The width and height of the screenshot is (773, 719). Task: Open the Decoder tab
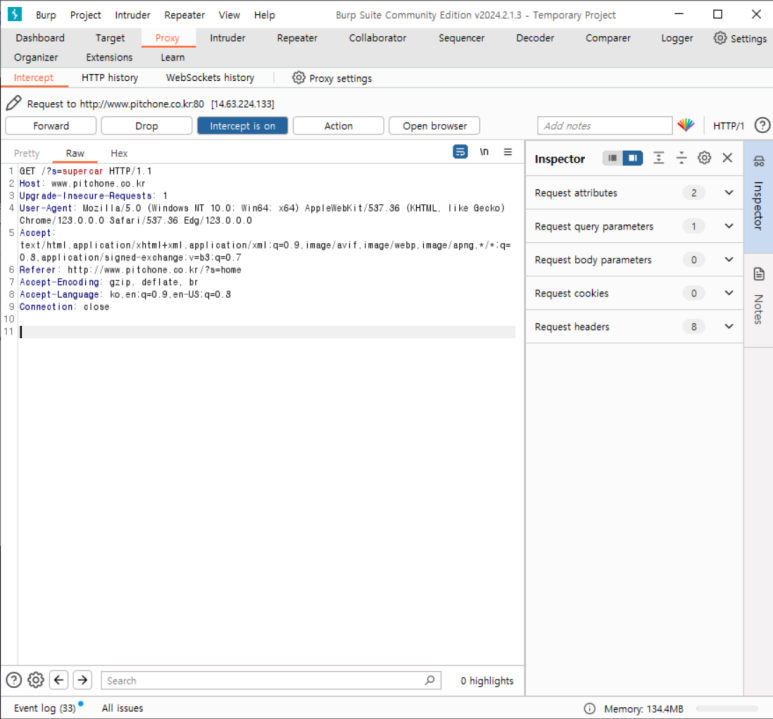pyautogui.click(x=535, y=38)
